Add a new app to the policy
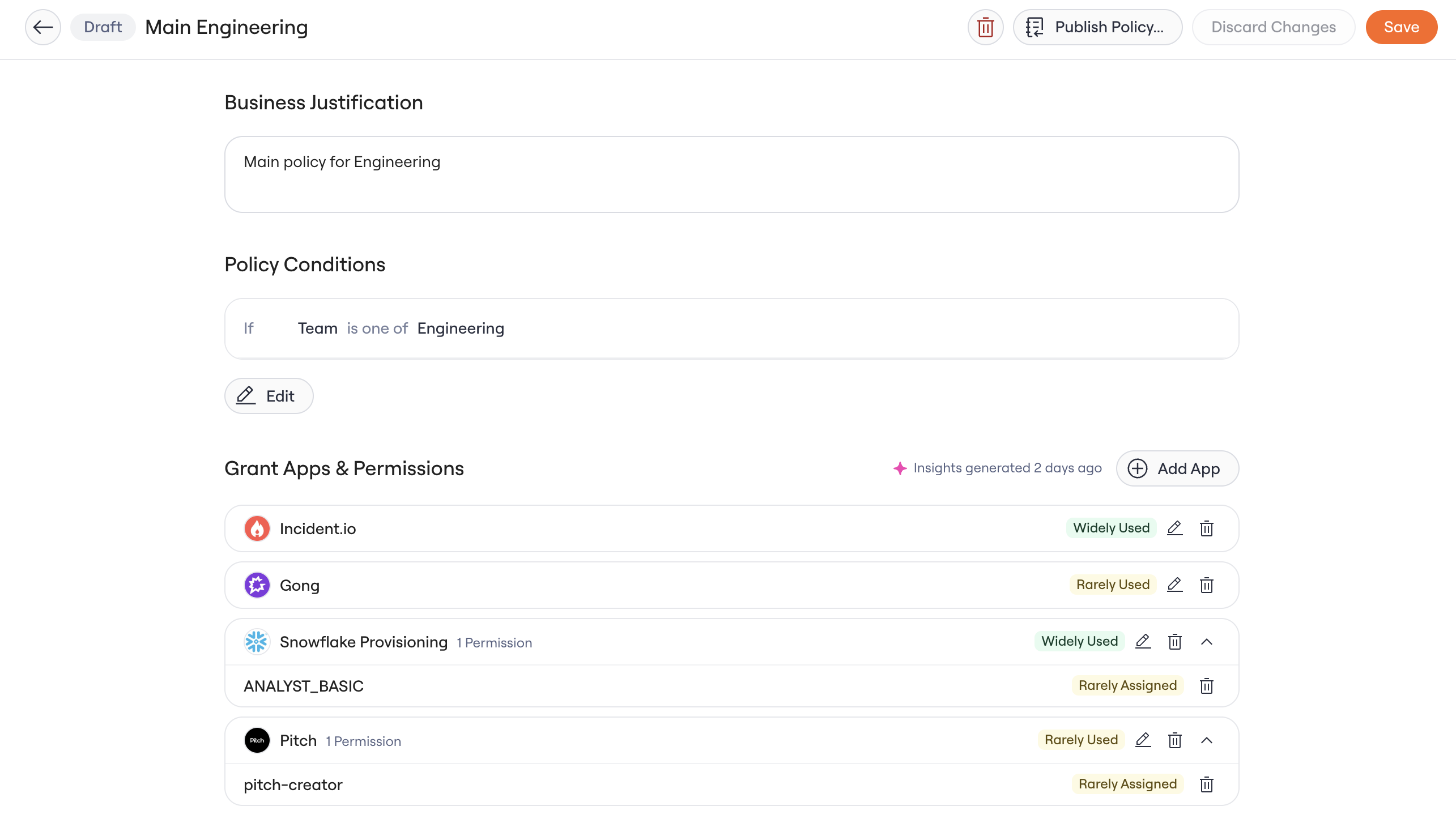The image size is (1456, 836). (x=1177, y=468)
